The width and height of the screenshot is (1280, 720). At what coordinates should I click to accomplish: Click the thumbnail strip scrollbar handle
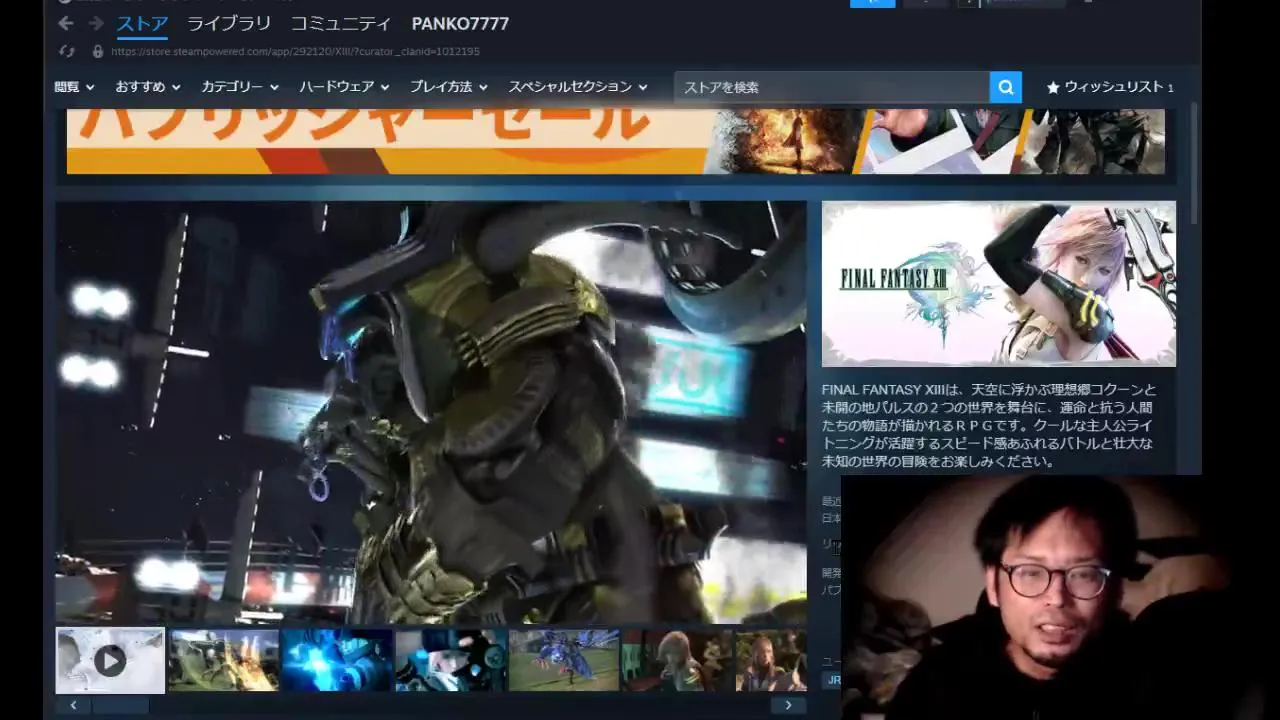click(x=120, y=705)
